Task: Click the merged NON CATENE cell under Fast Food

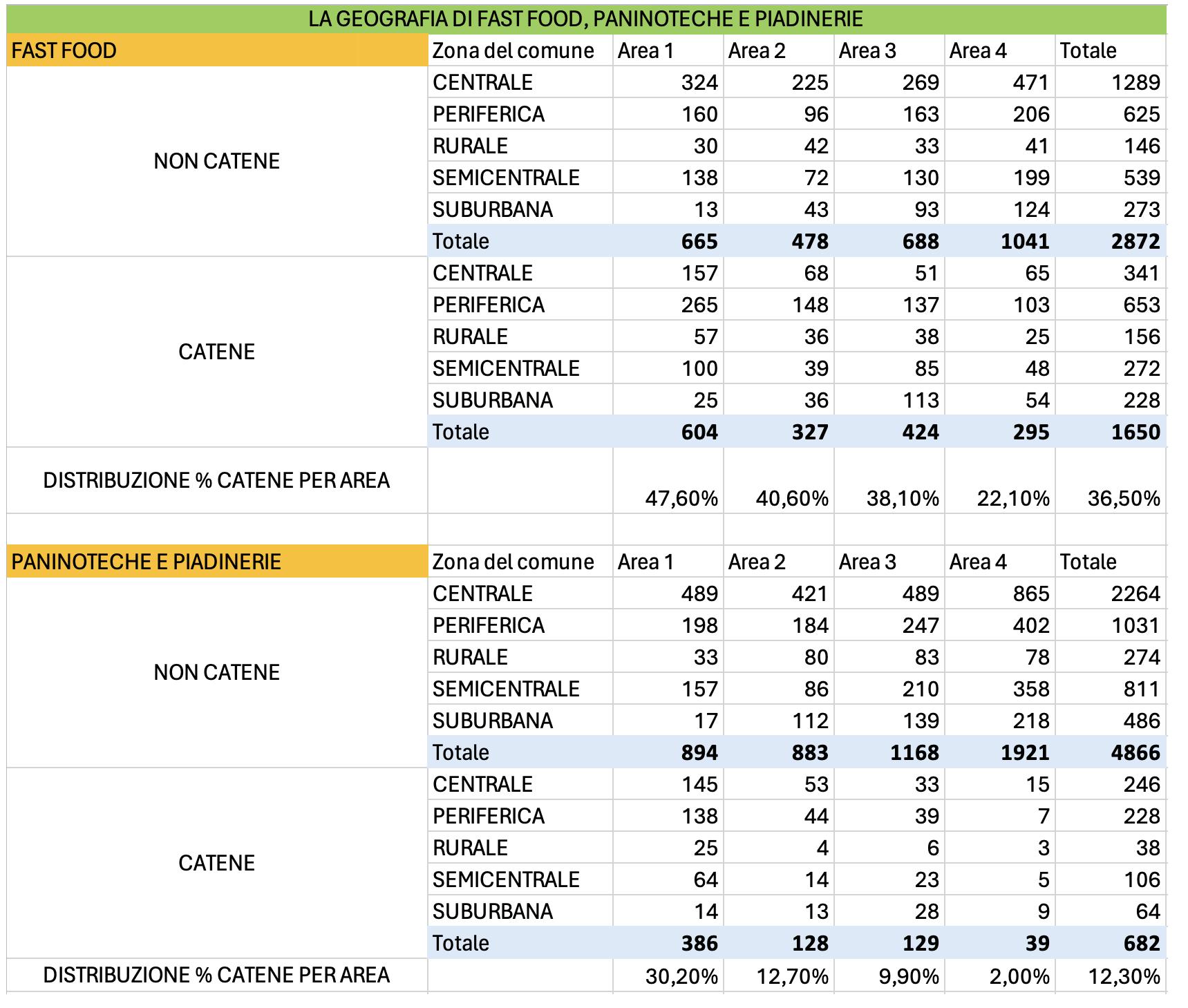Action: (x=217, y=162)
